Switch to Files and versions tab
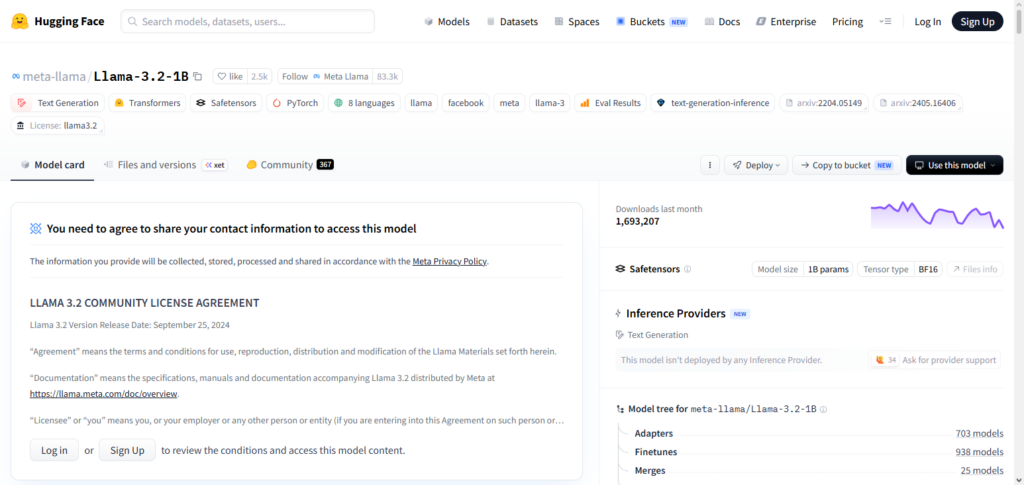Image resolution: width=1024 pixels, height=485 pixels. point(164,165)
